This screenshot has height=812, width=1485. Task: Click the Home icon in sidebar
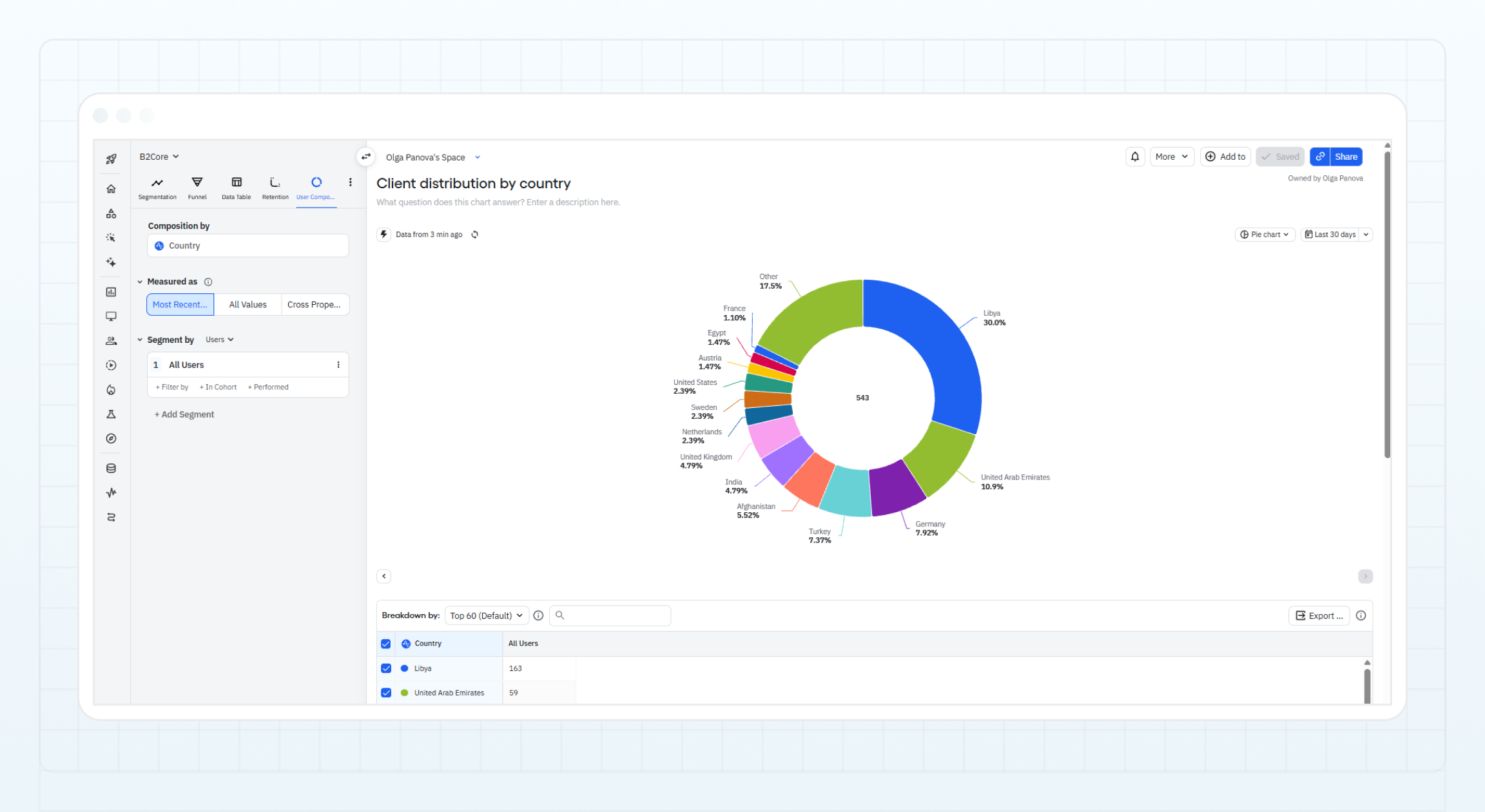pos(111,189)
